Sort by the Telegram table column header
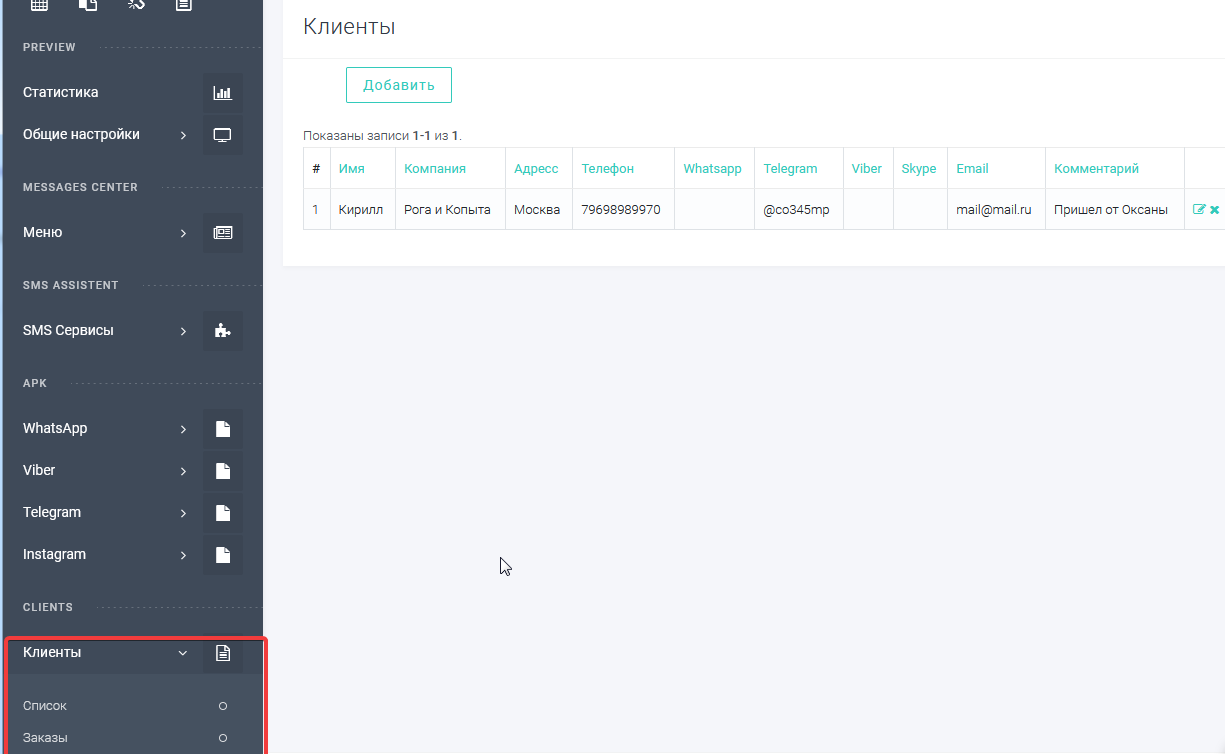The image size is (1225, 754). point(790,169)
